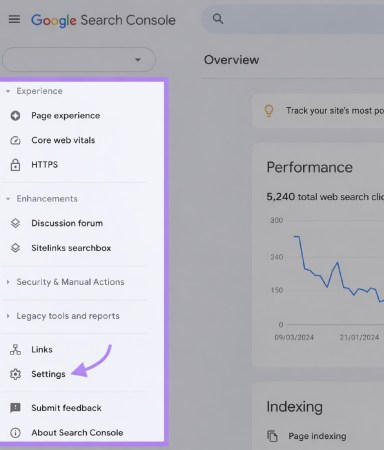384x450 pixels.
Task: Open the Sitelinks searchbox report
Action: [x=71, y=248]
